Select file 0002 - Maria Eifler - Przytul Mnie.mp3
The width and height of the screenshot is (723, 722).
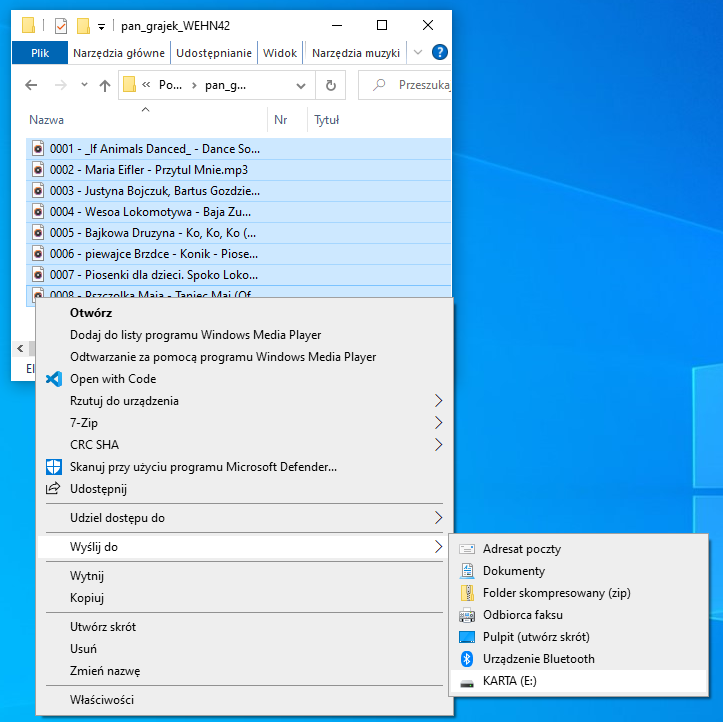click(x=148, y=170)
